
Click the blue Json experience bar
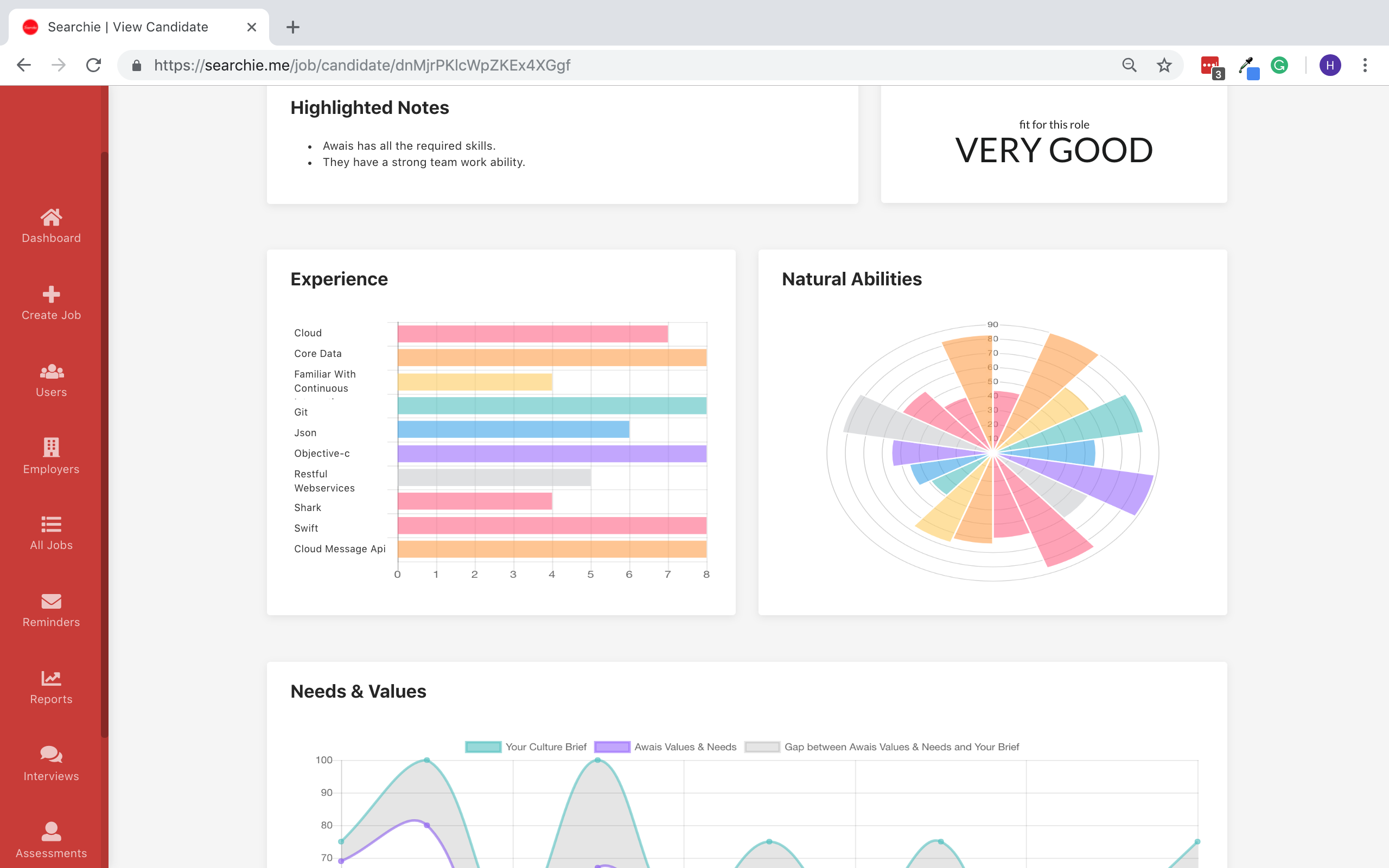(x=514, y=430)
